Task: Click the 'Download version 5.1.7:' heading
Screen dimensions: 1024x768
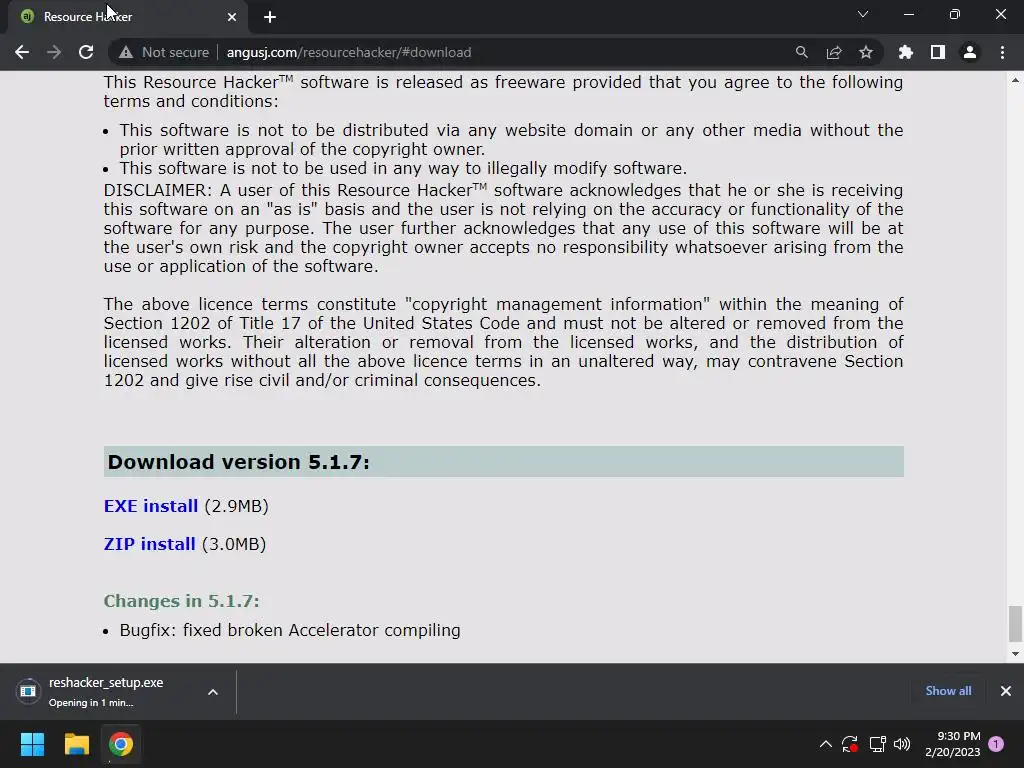Action: pos(238,462)
